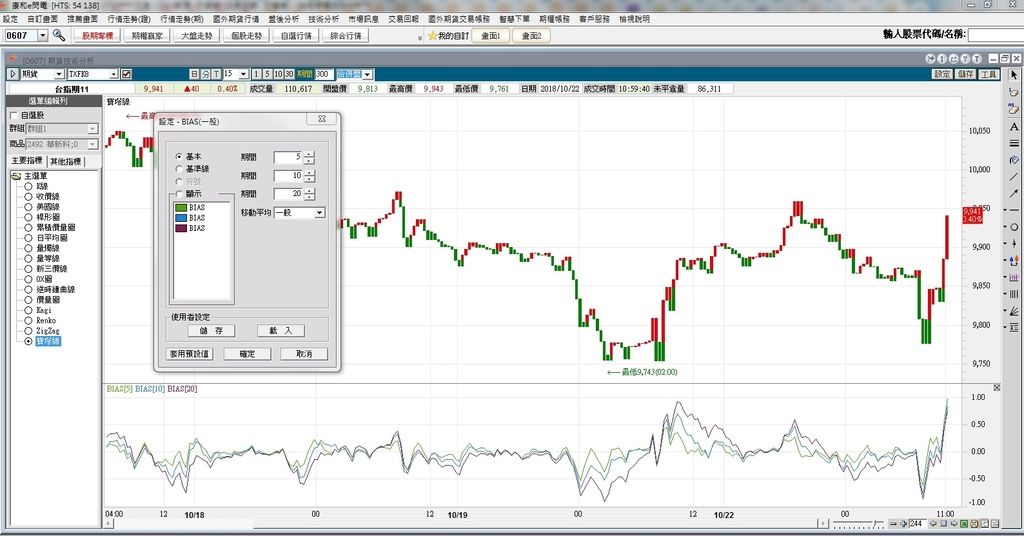
Task: Pick the blue BIAS color swatch
Action: pyautogui.click(x=181, y=218)
